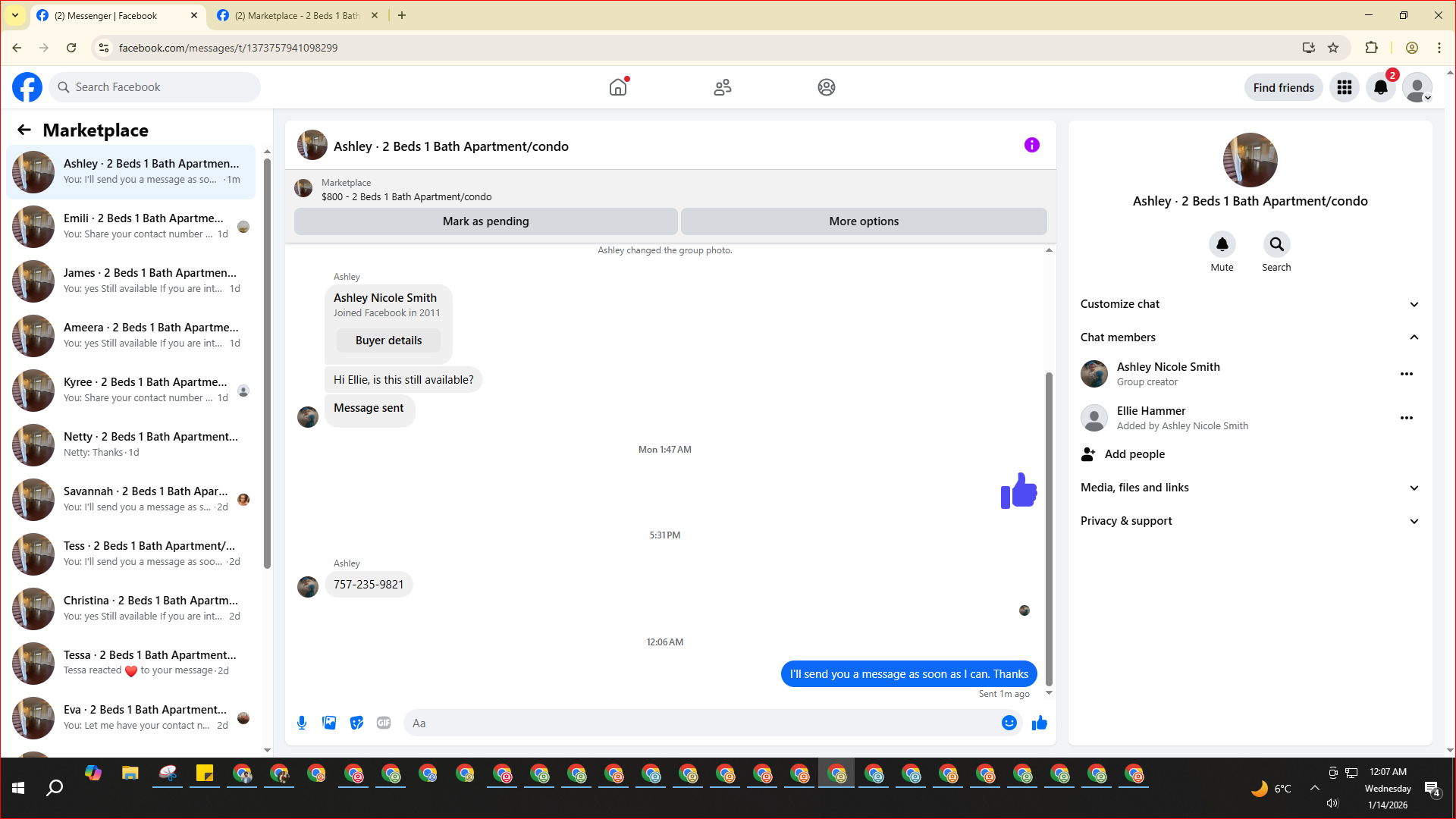Expand Privacy & support section
Viewport: 1456px width, 819px height.
(x=1414, y=521)
